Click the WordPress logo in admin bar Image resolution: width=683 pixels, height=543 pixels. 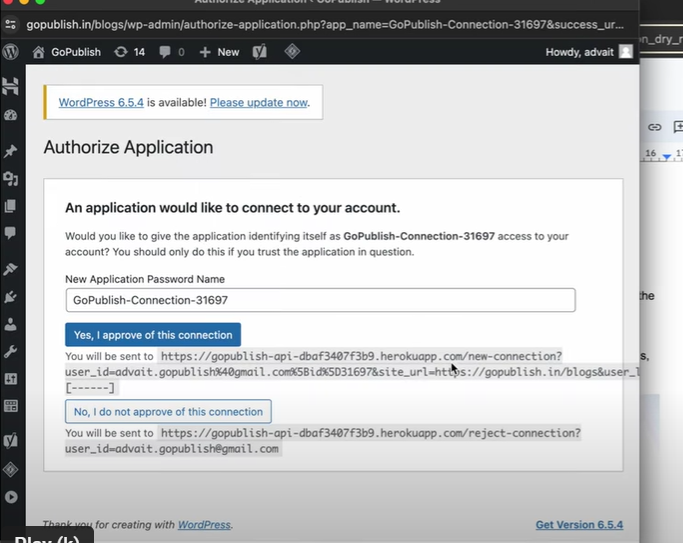(x=11, y=52)
